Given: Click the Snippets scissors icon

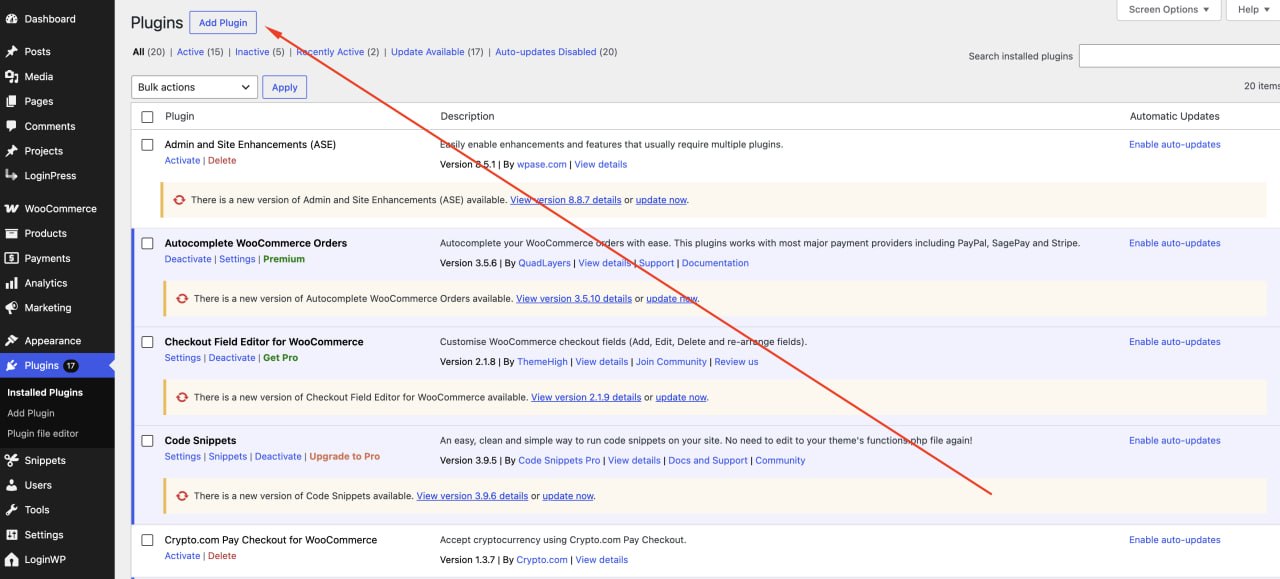Looking at the screenshot, I should (12, 461).
